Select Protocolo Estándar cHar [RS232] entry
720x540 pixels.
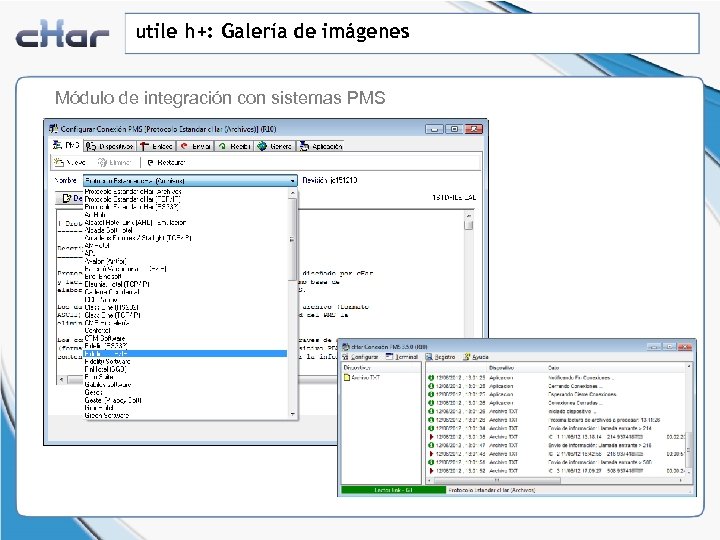tap(131, 207)
